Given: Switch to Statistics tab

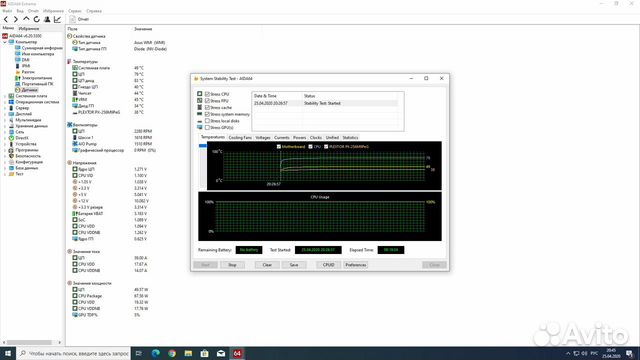Looking at the screenshot, I should coord(350,138).
